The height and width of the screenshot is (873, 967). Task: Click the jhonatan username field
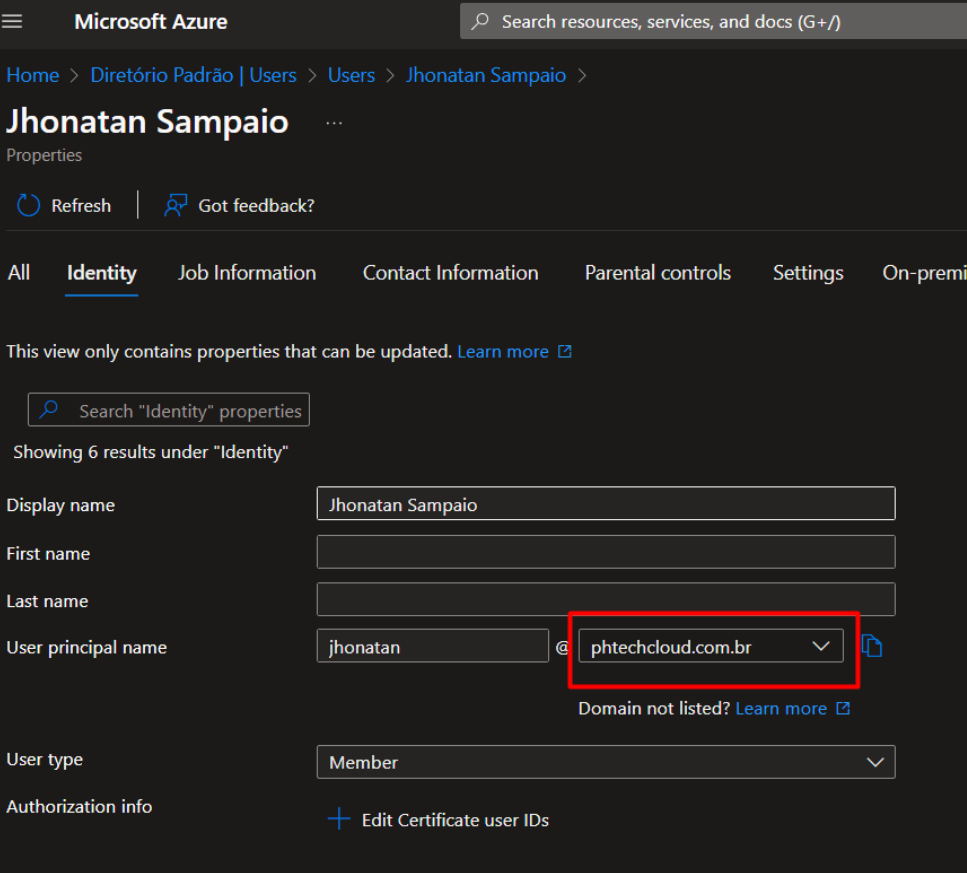pyautogui.click(x=432, y=646)
